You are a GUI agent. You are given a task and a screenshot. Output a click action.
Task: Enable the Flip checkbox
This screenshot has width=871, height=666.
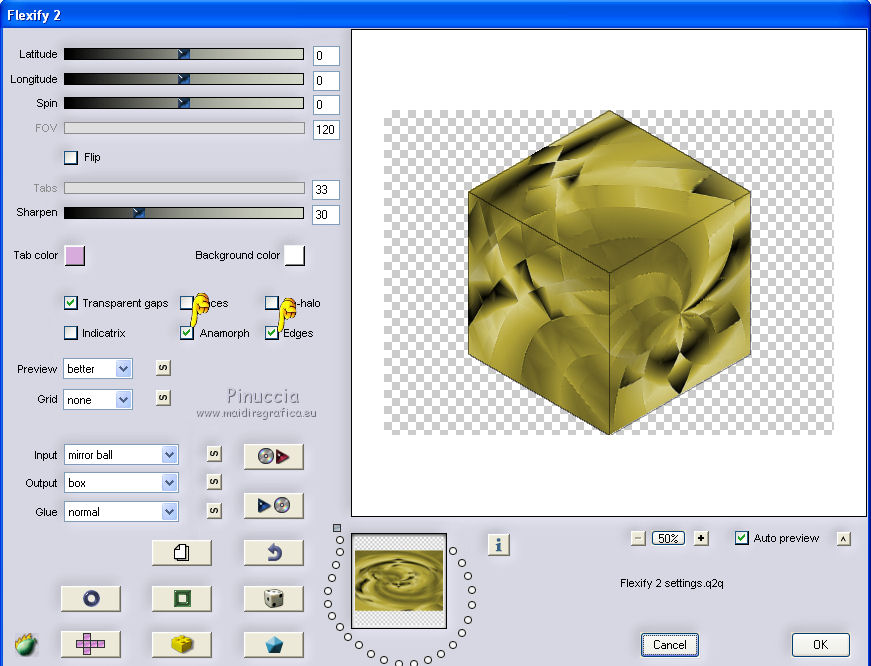tap(71, 158)
